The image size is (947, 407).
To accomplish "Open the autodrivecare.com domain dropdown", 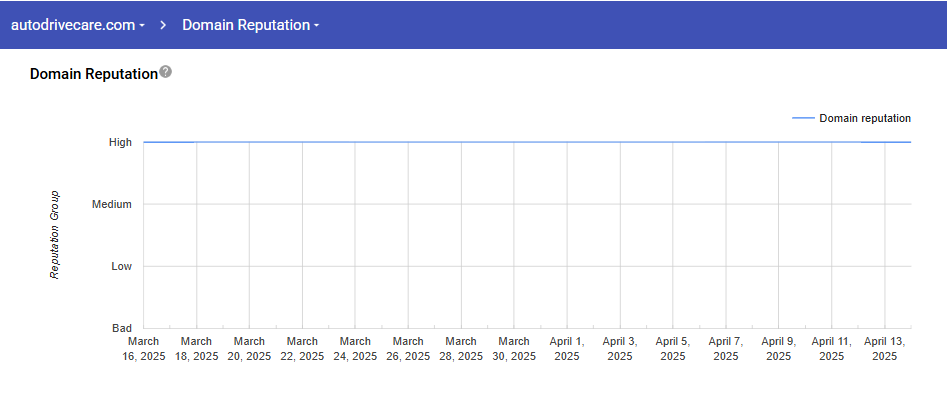I will (x=78, y=25).
